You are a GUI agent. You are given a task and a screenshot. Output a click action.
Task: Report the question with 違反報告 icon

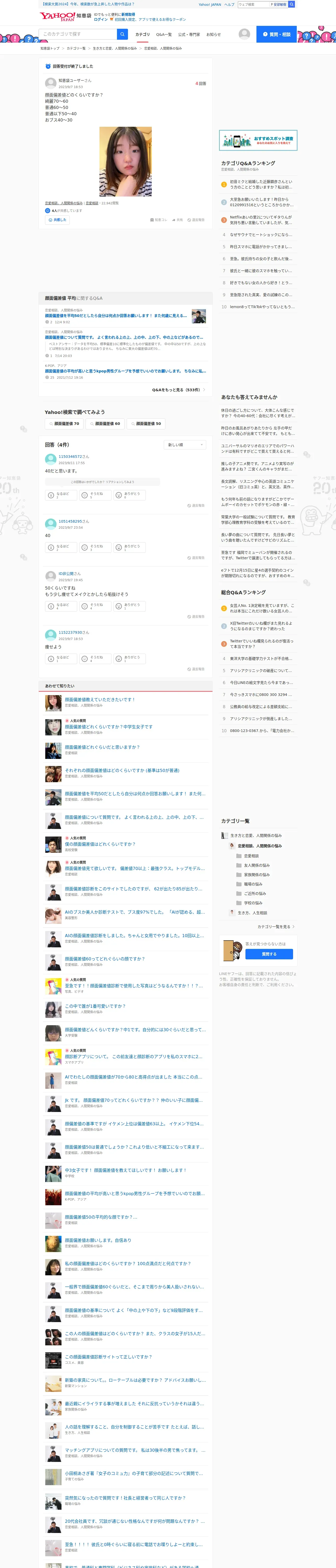click(x=196, y=220)
